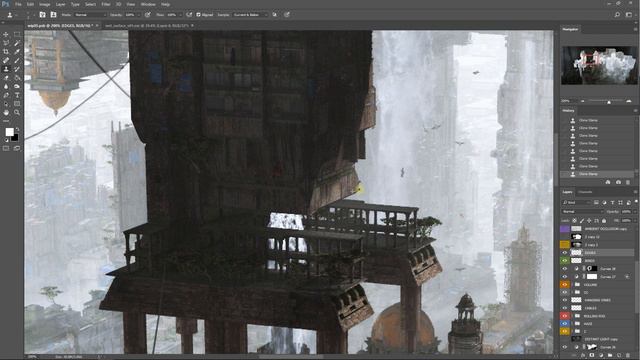Select the Eraser tool
The image size is (640, 360).
click(x=6, y=78)
